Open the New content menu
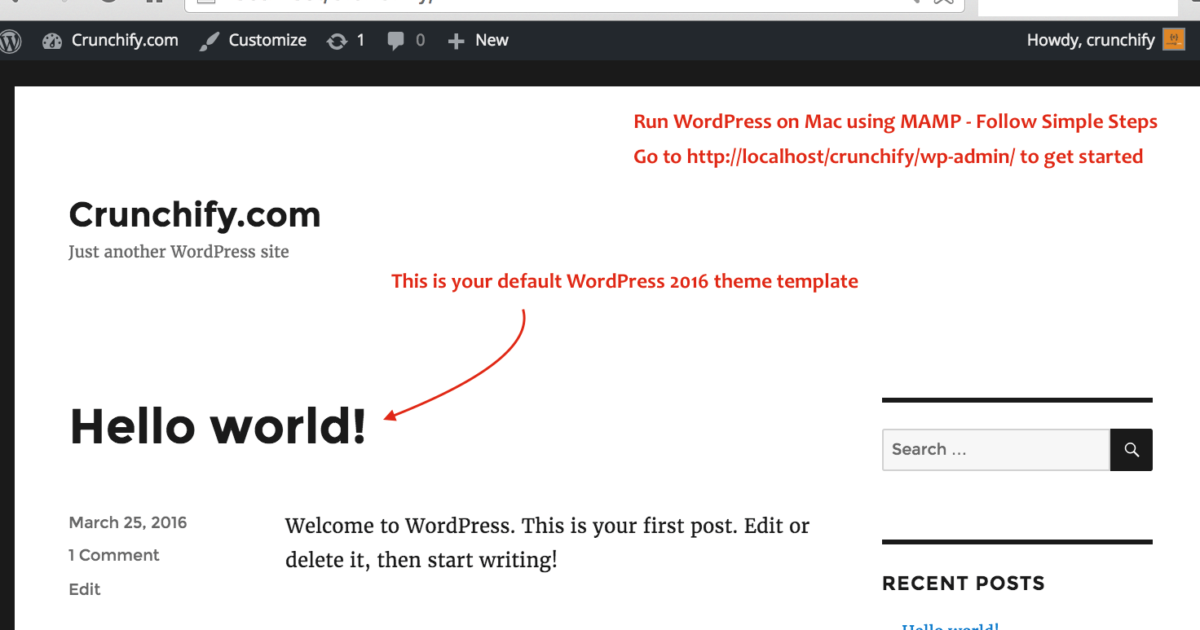The height and width of the screenshot is (630, 1200). [x=478, y=41]
